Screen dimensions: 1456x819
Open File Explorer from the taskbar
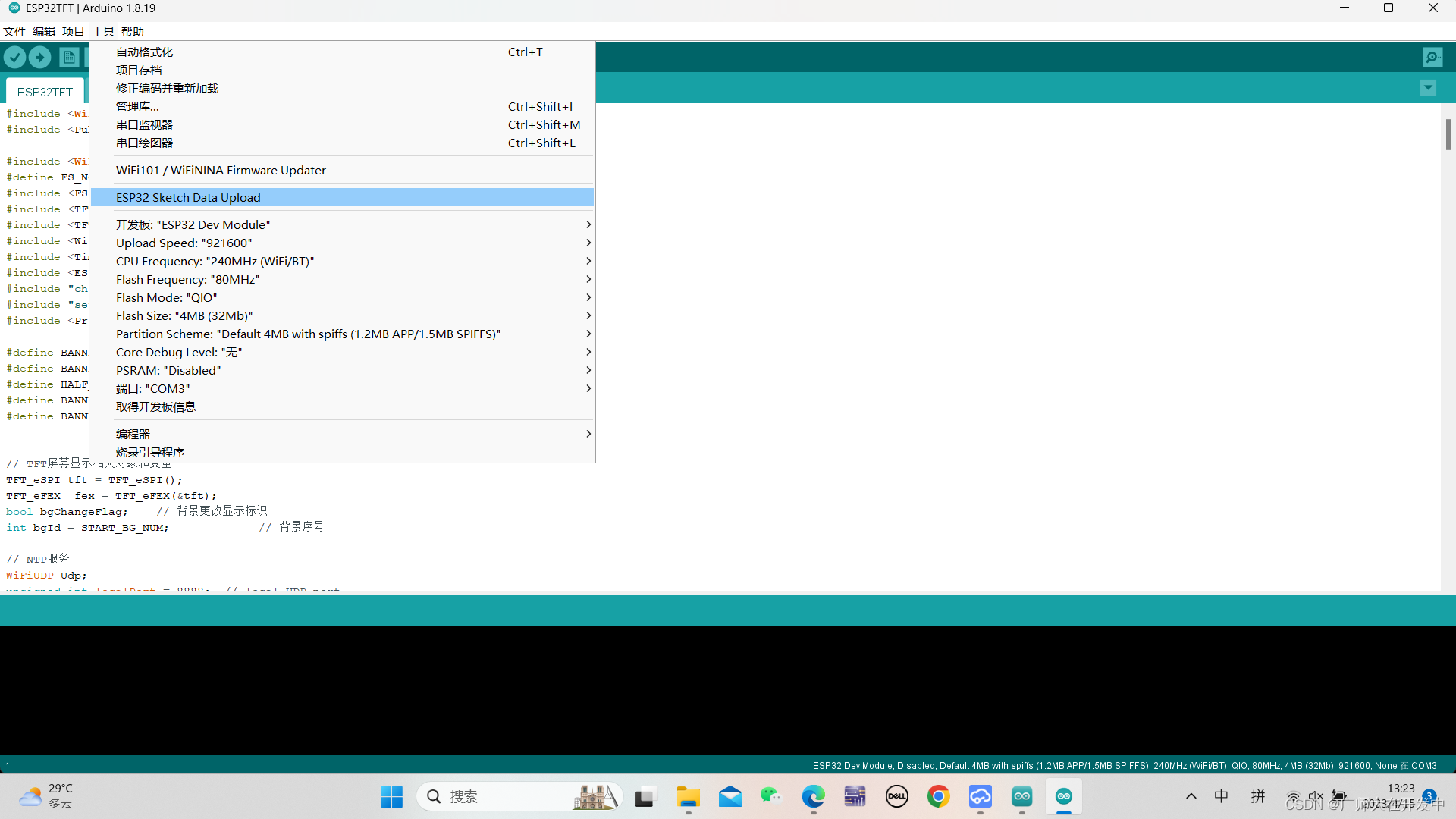tap(688, 796)
